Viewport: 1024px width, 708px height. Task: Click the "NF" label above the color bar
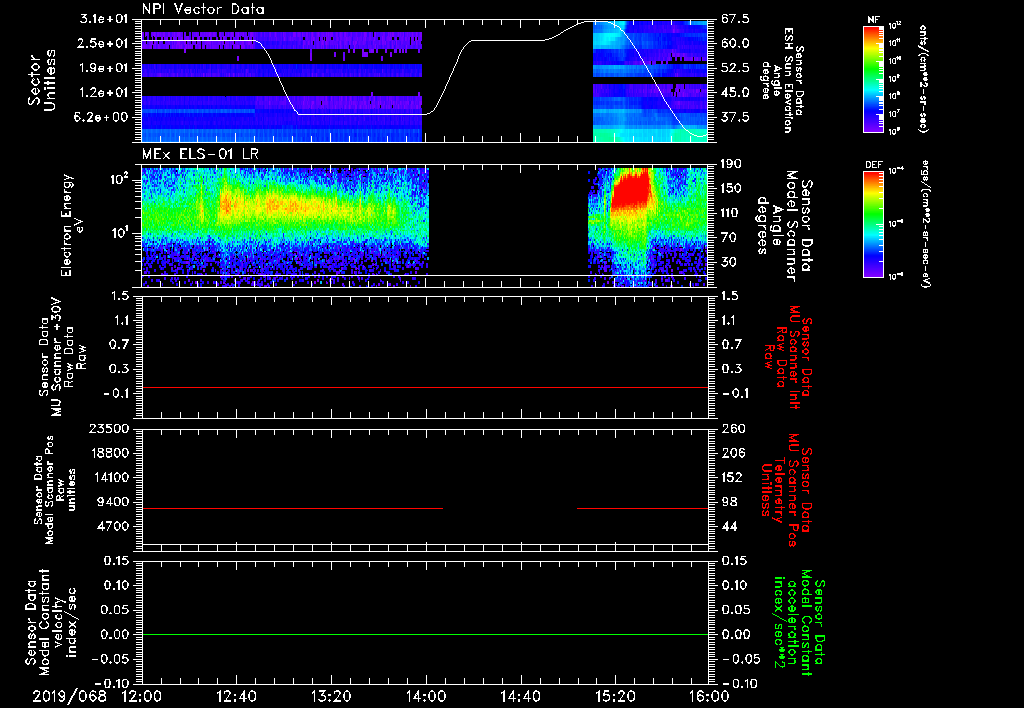[874, 20]
